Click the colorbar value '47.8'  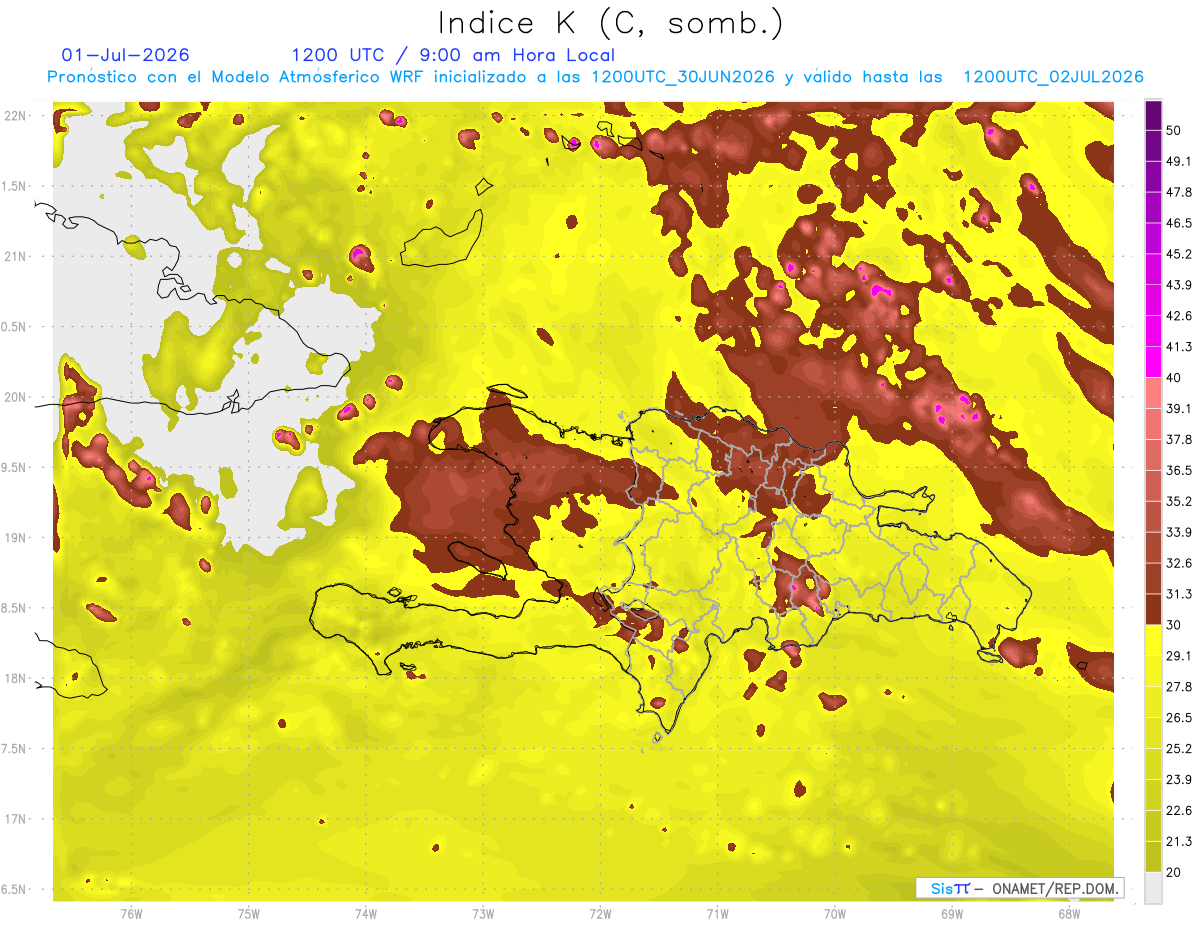click(x=1179, y=192)
